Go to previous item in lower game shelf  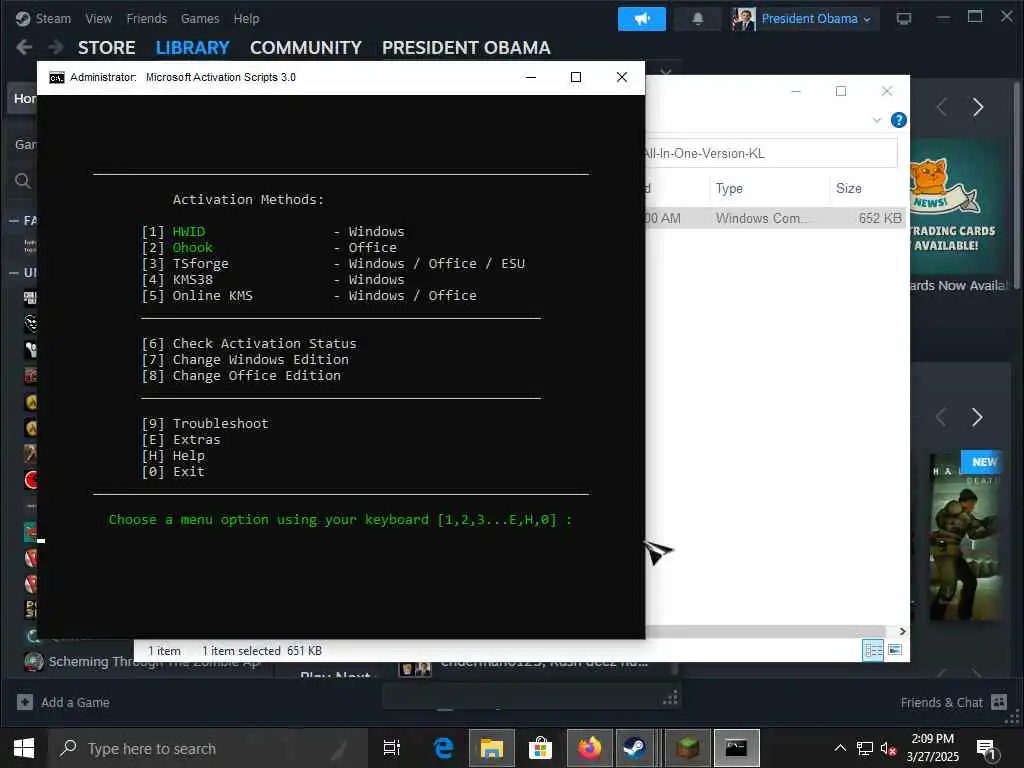click(x=941, y=417)
